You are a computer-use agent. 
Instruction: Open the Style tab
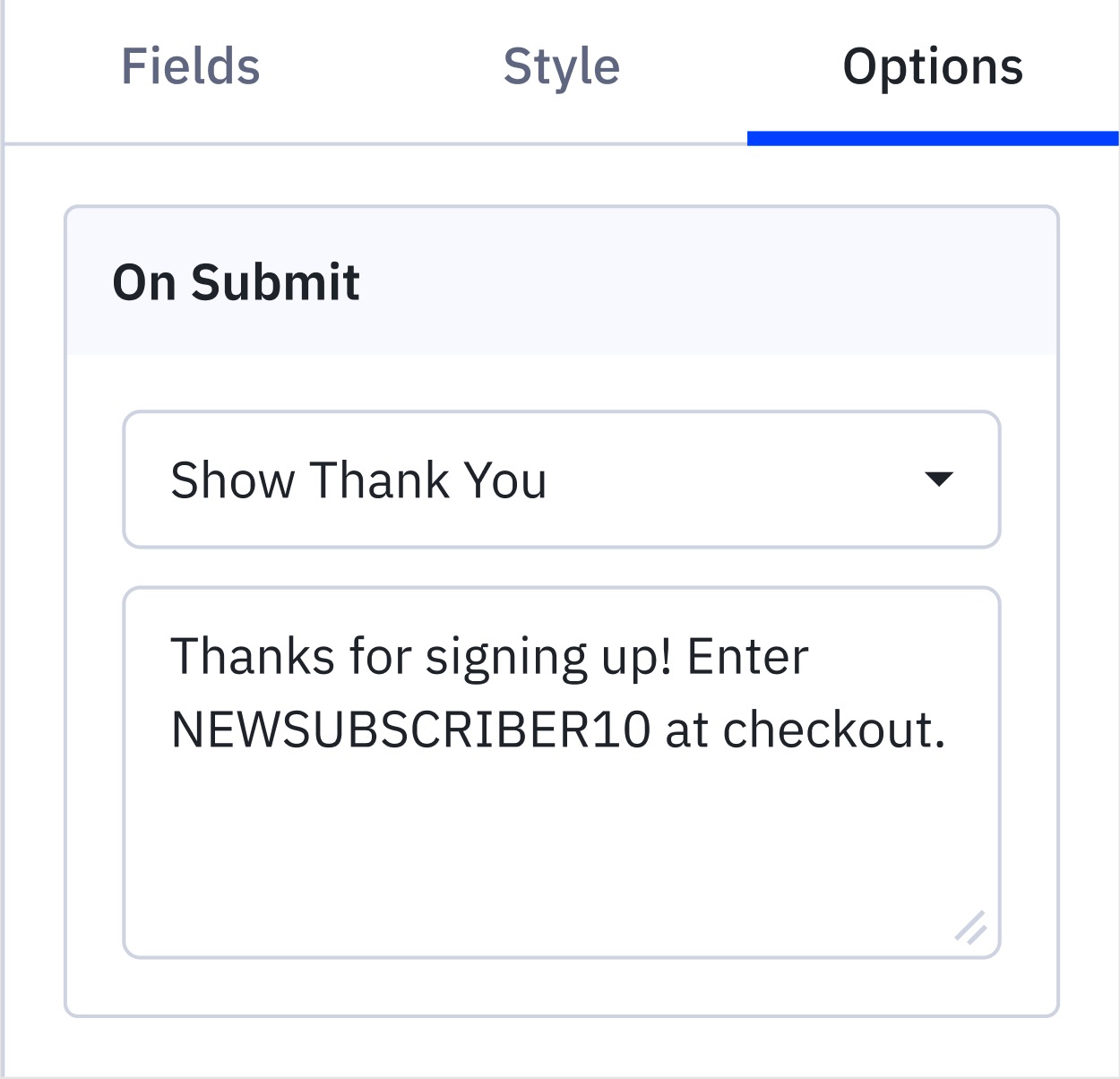(x=562, y=67)
